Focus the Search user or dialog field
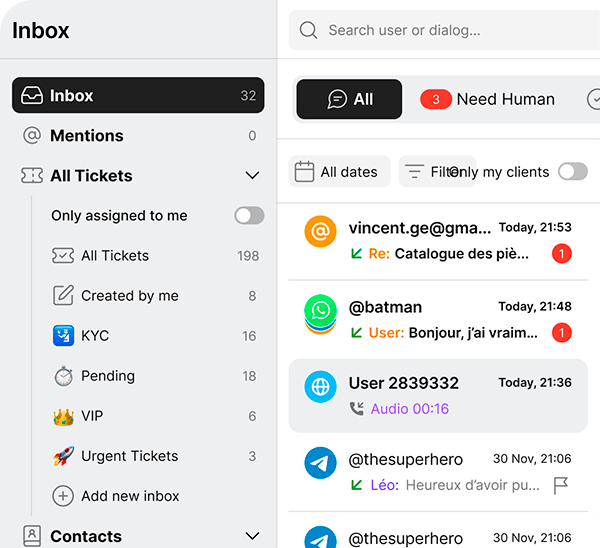Viewport: 600px width, 548px height. 444,30
